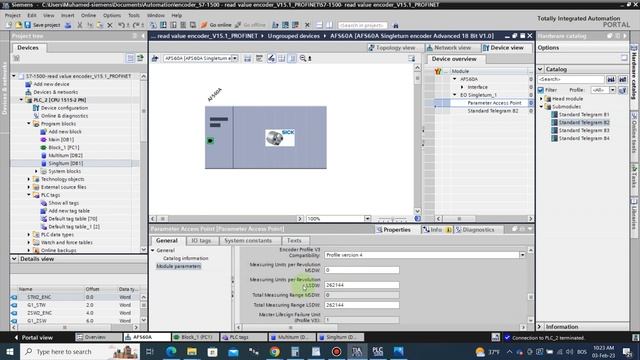640x360 pixels.
Task: Select Online & diagnostics tree item
Action: coord(64,116)
